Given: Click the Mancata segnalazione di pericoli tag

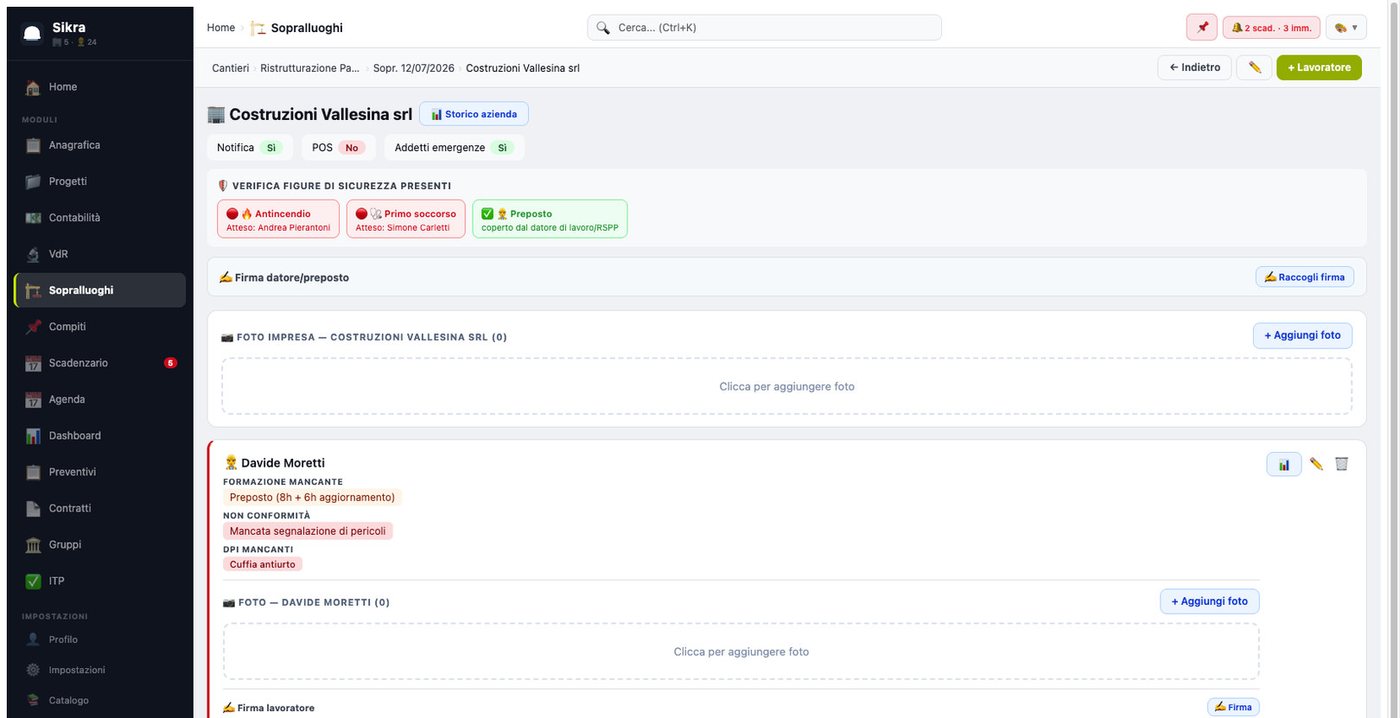Looking at the screenshot, I should 308,531.
